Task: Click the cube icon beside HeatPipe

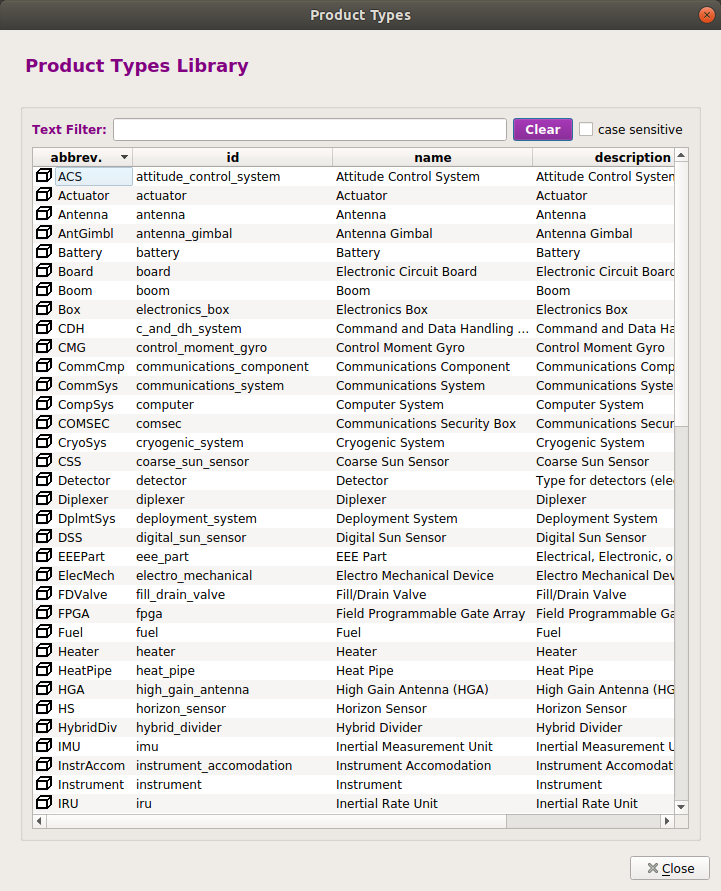Action: click(44, 670)
